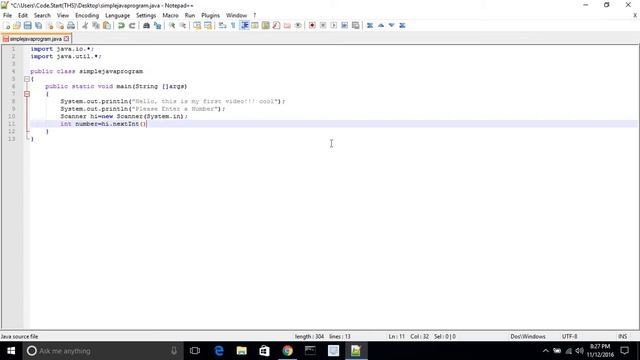Viewport: 640px width, 360px height.
Task: Open Task View from the taskbar
Action: (x=195, y=351)
